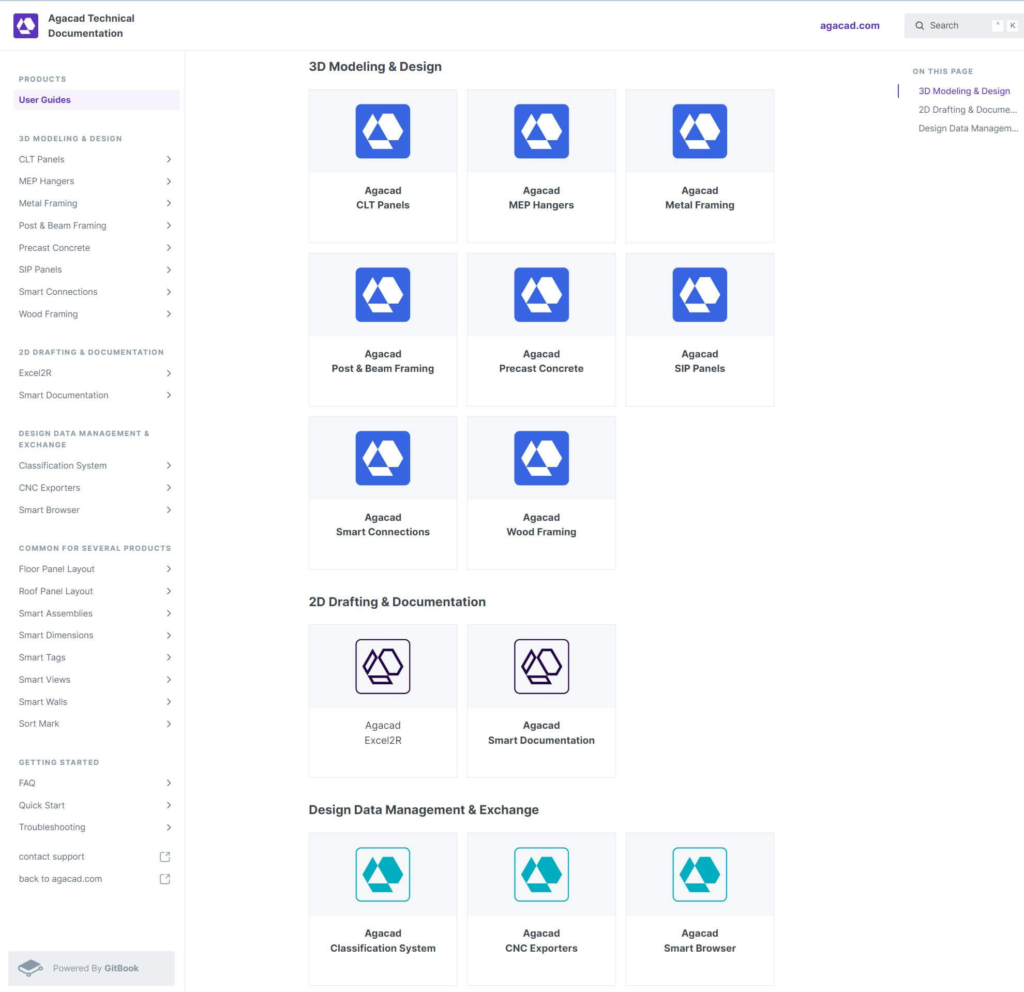
Task: Expand the Floor Panel Layout chevron
Action: point(168,569)
